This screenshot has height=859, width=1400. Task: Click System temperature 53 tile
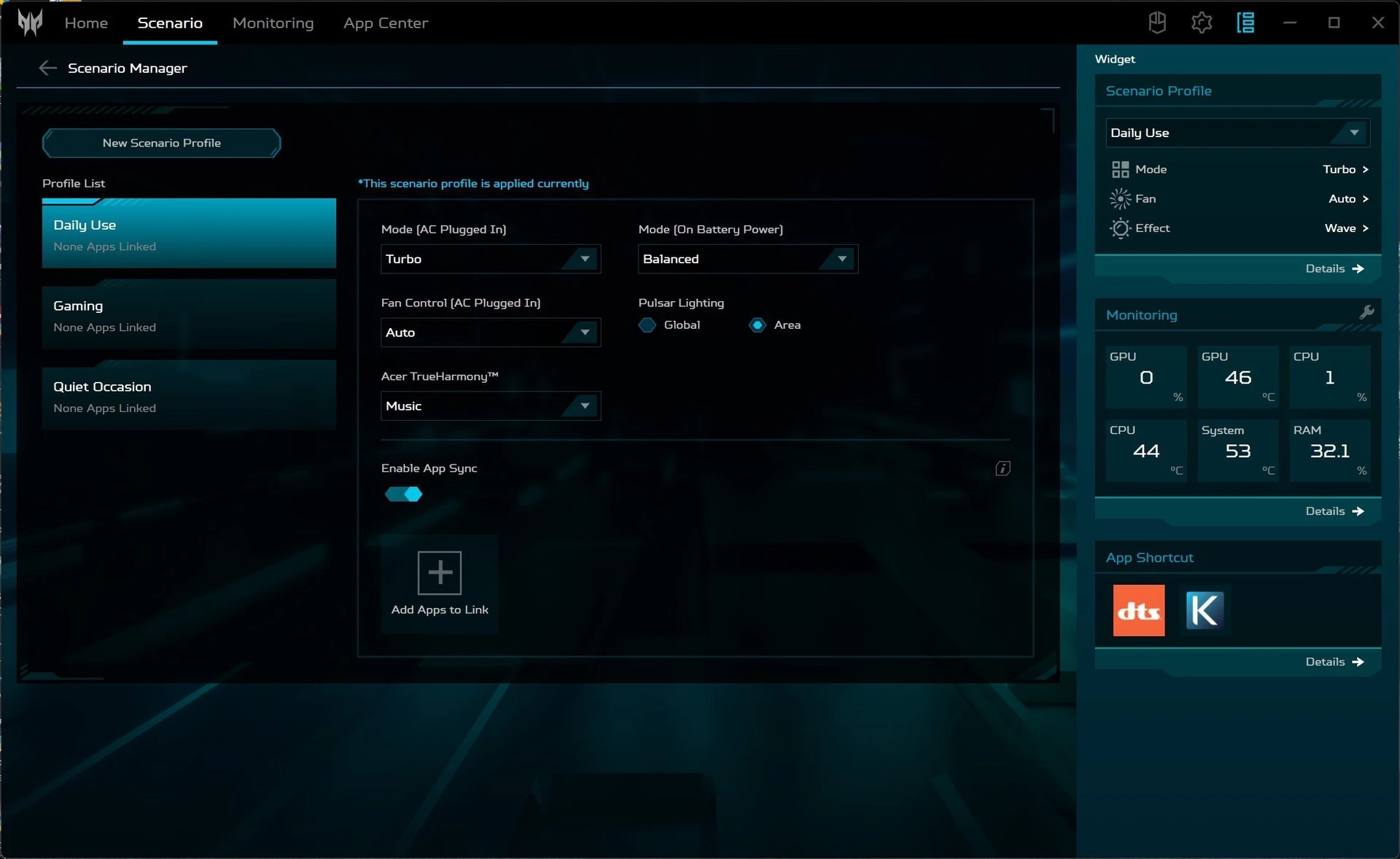(x=1237, y=451)
